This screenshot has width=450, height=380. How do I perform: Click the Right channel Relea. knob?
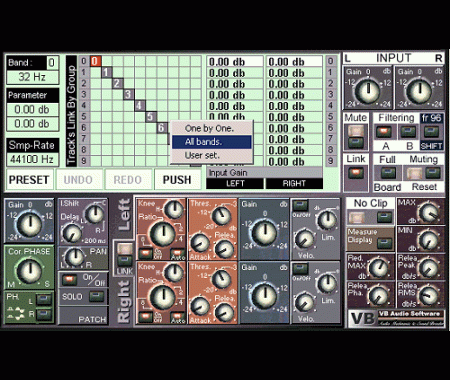click(x=224, y=313)
